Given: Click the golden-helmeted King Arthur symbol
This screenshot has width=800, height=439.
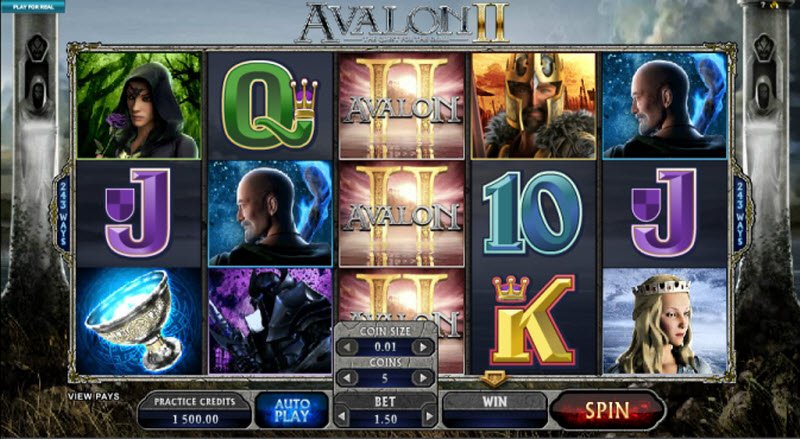Looking at the screenshot, I should [x=534, y=106].
